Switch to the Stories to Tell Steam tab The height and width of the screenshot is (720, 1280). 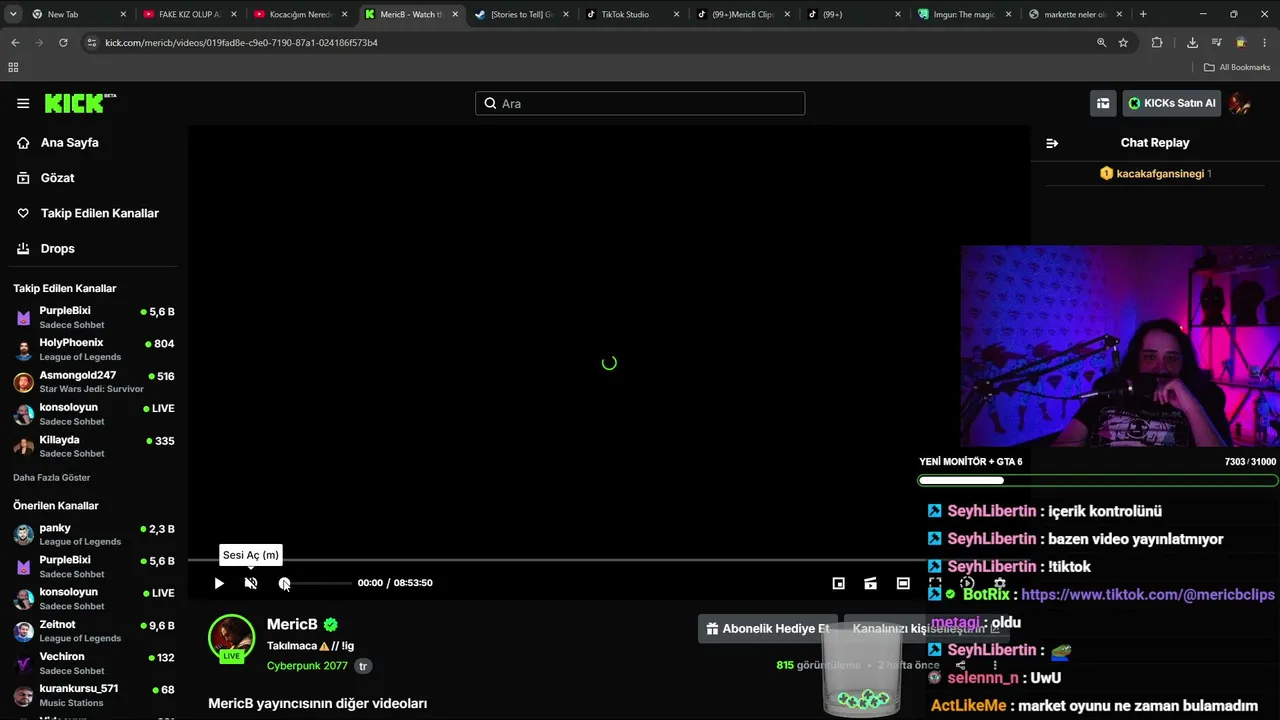click(522, 14)
